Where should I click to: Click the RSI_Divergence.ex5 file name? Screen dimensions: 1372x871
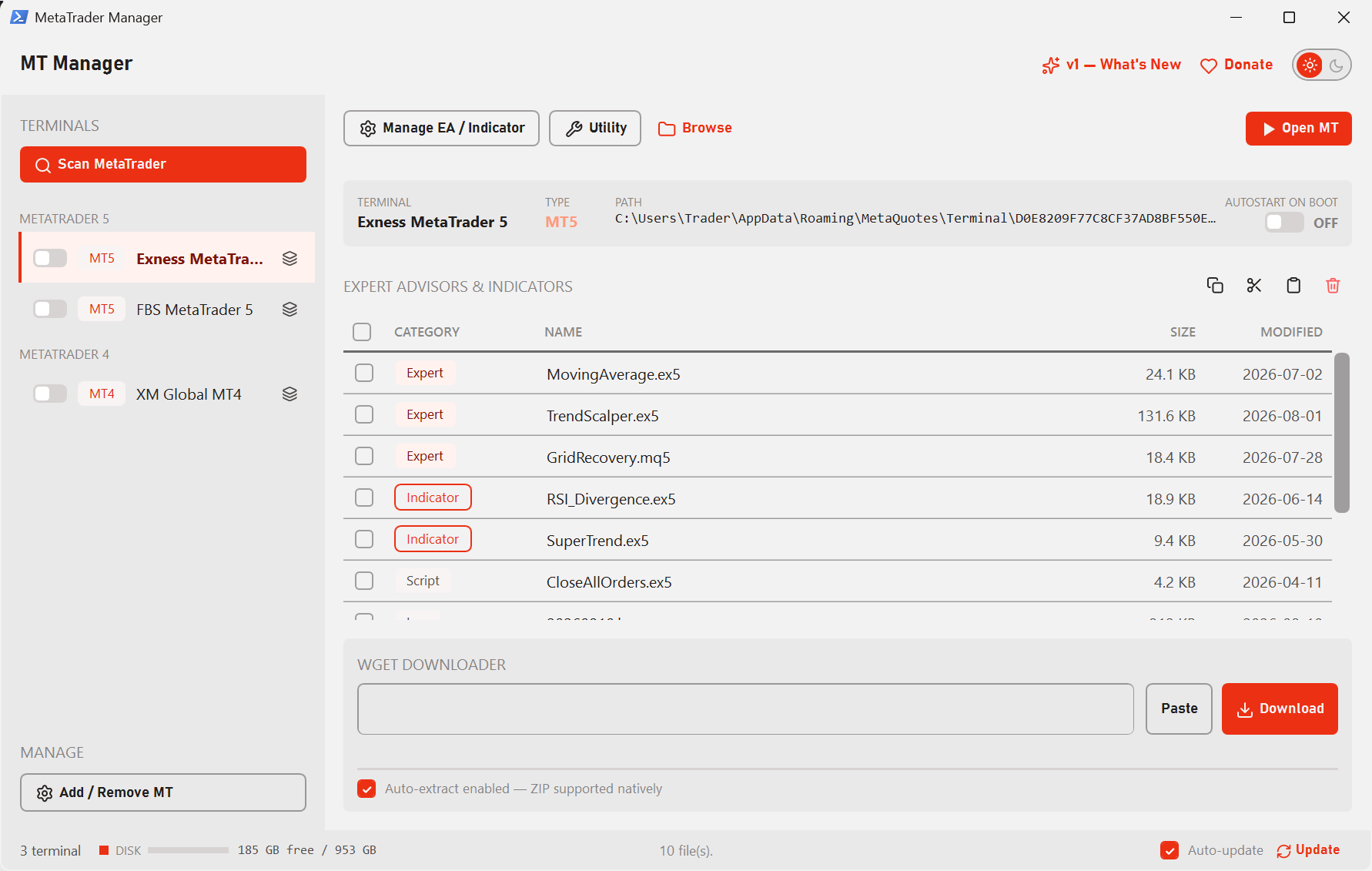(611, 499)
